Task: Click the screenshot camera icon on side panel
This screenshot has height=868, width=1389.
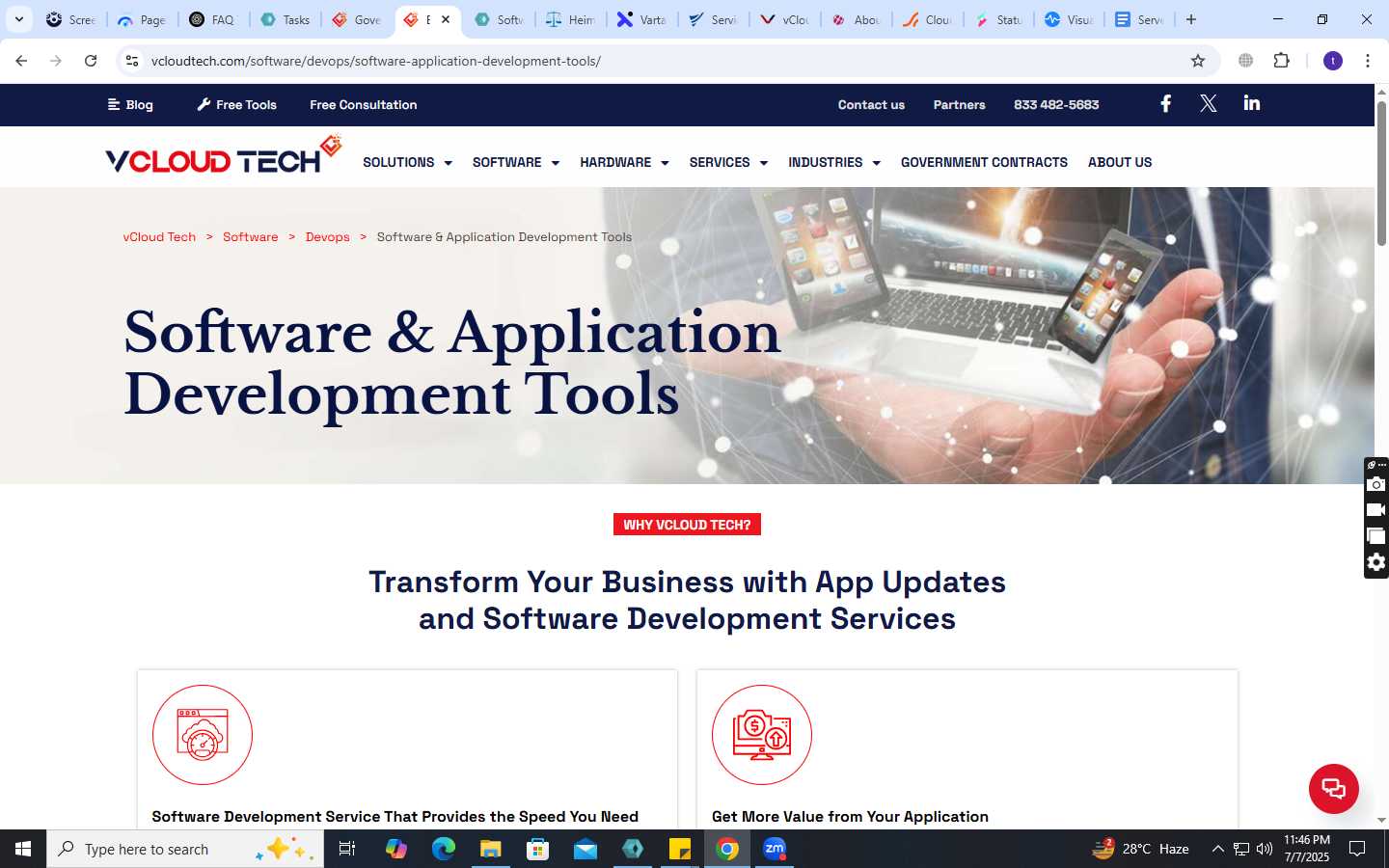Action: click(1376, 484)
